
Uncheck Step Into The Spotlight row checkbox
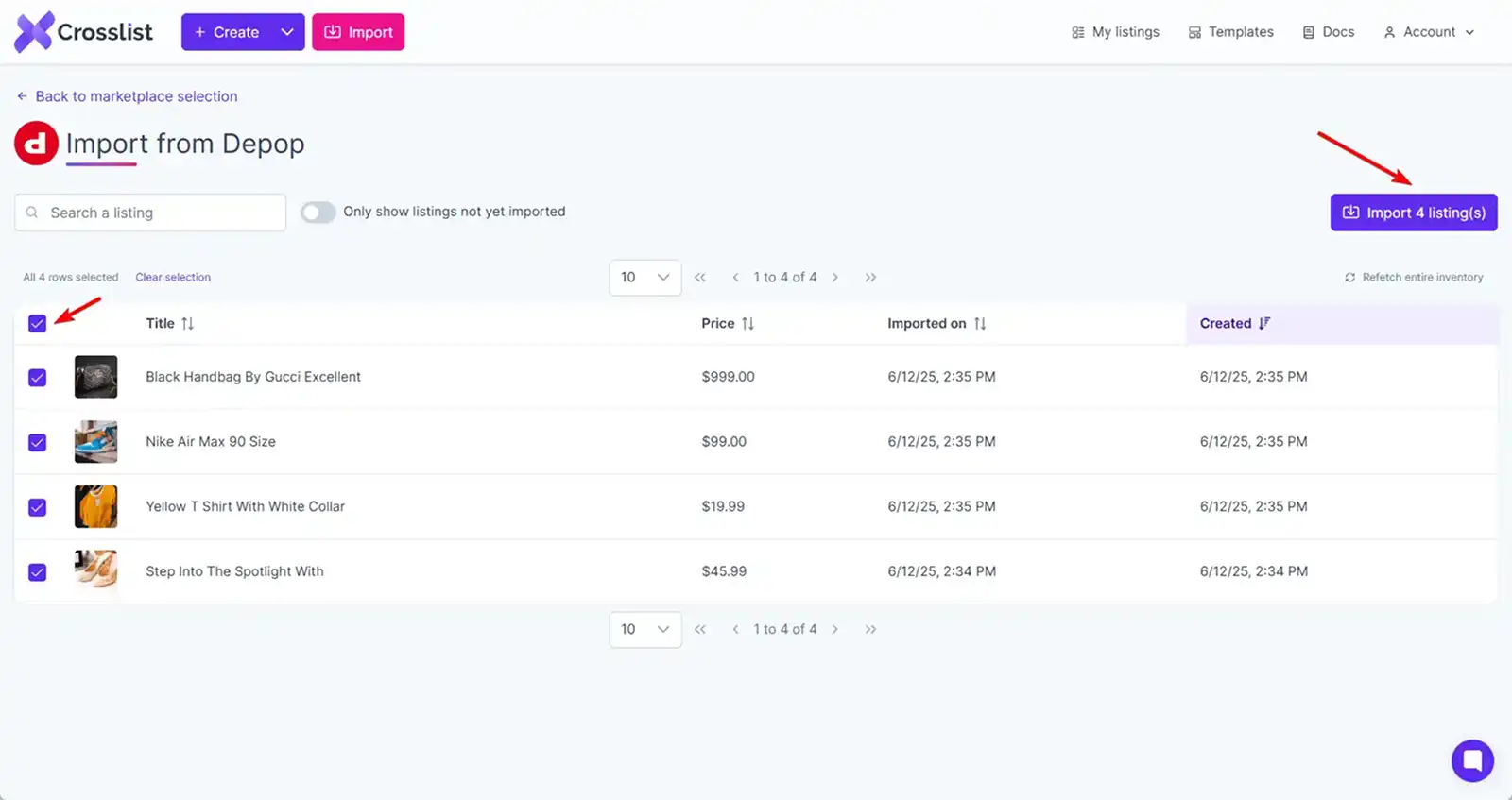pyautogui.click(x=37, y=572)
